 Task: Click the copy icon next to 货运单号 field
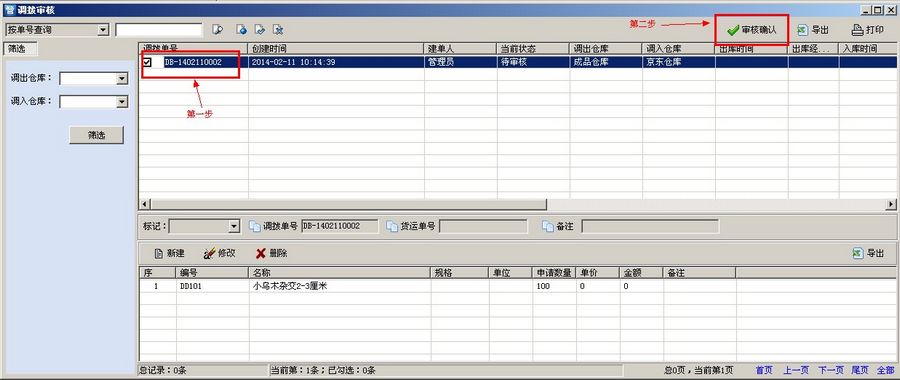coord(393,226)
